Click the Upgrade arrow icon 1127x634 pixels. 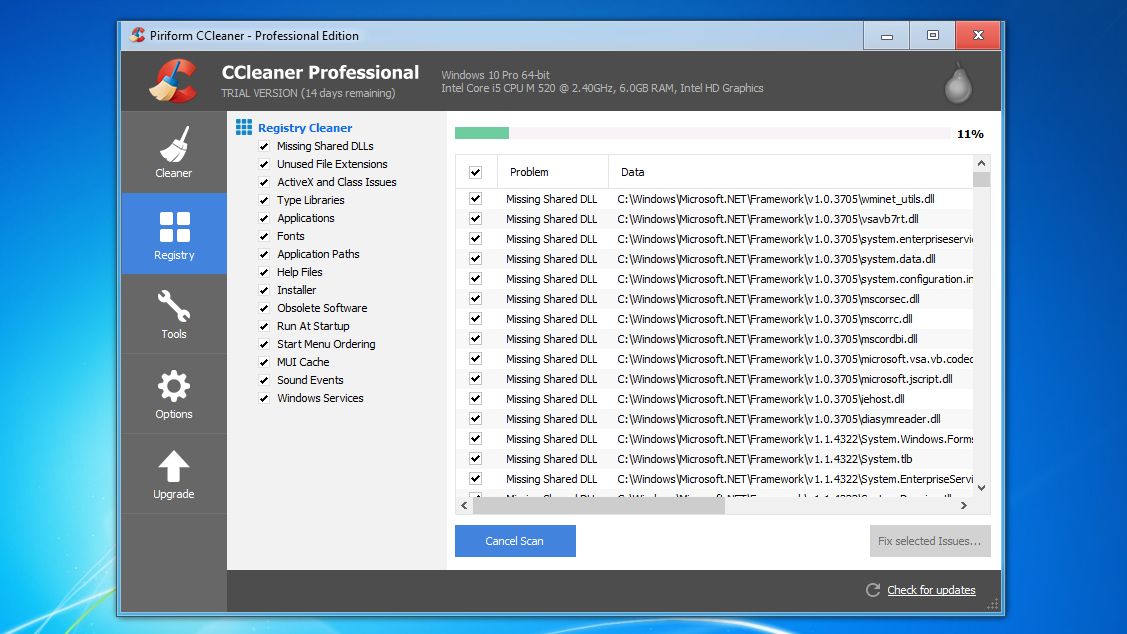click(174, 466)
